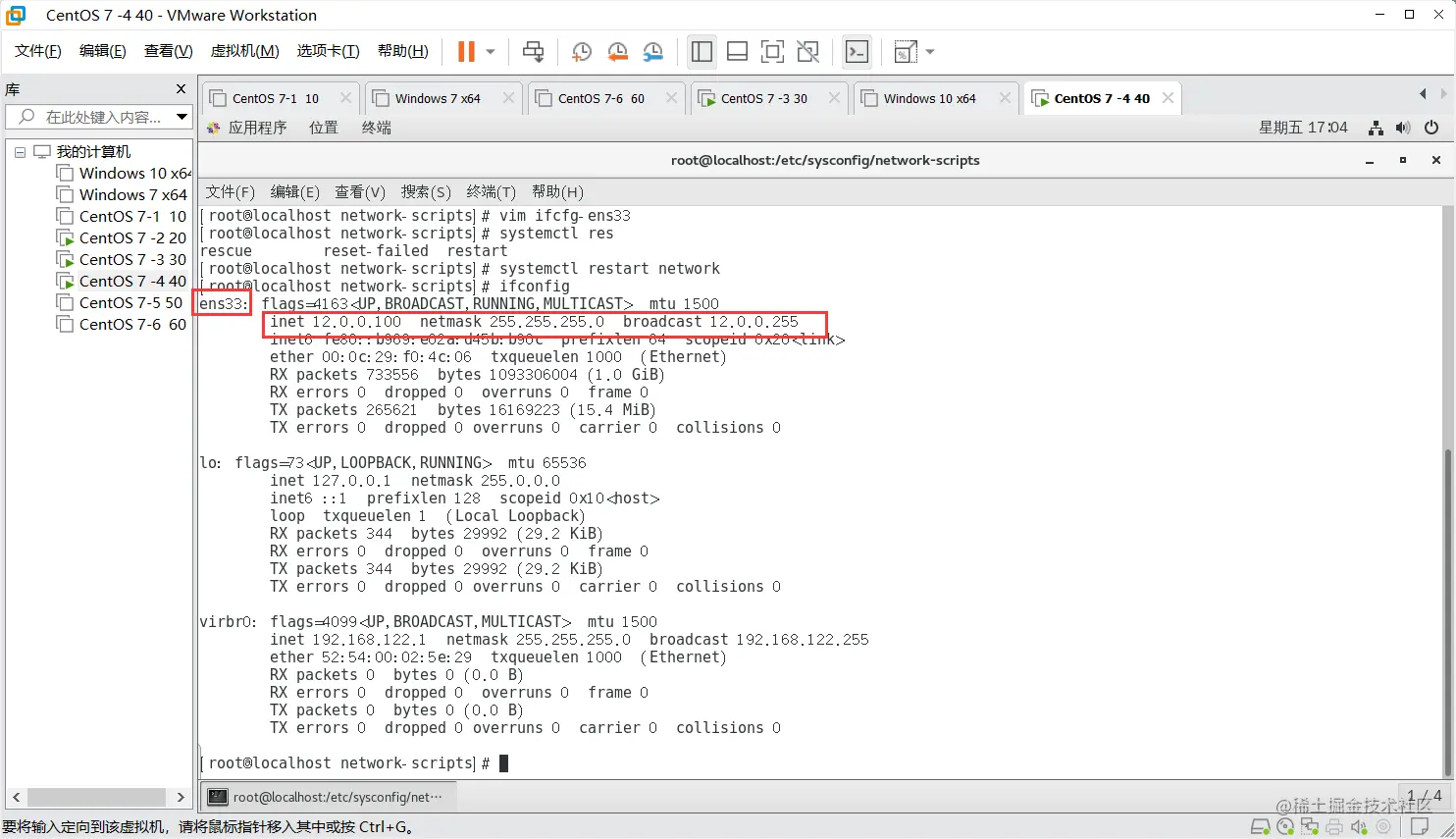The image size is (1456, 839).
Task: Select Windows 10 x64 in the library
Action: (x=124, y=174)
